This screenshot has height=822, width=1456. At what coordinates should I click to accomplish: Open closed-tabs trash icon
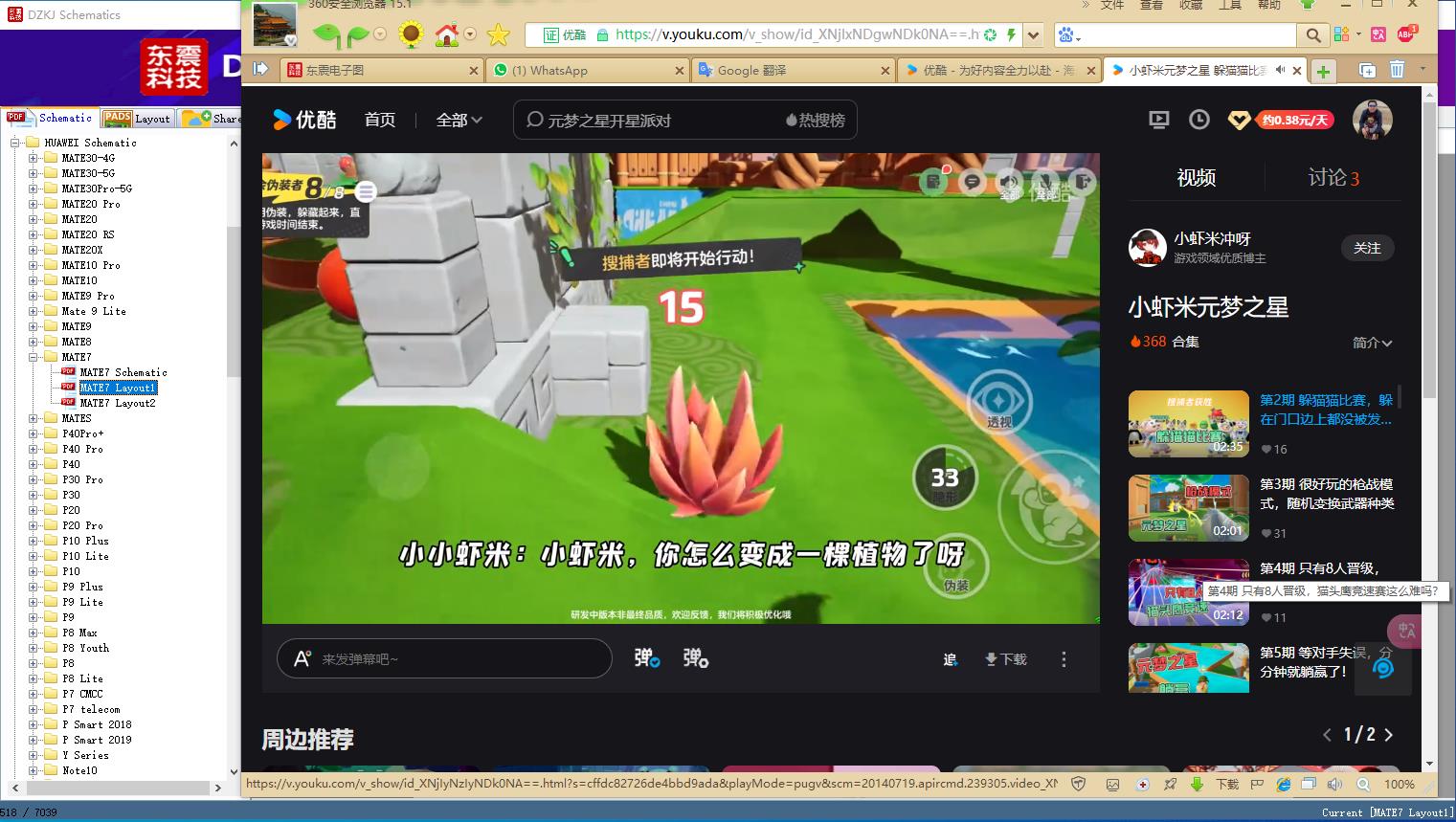(x=1397, y=70)
